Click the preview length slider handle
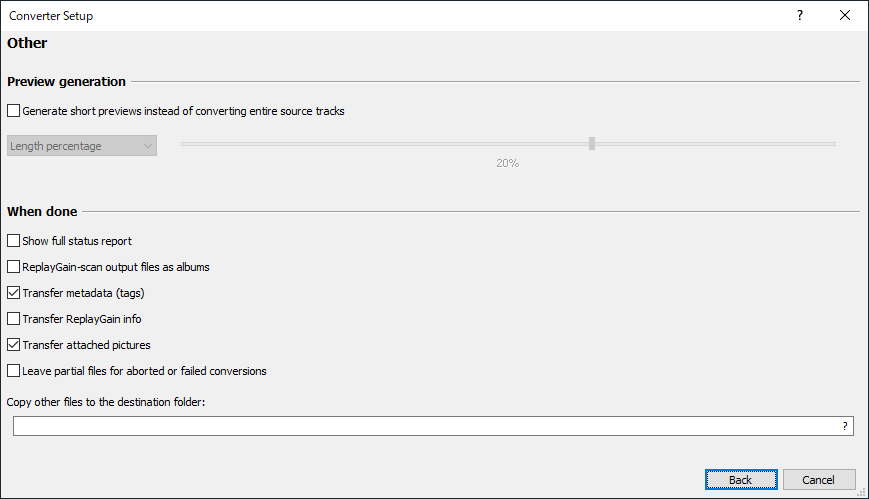This screenshot has height=499, width=869. (x=592, y=143)
